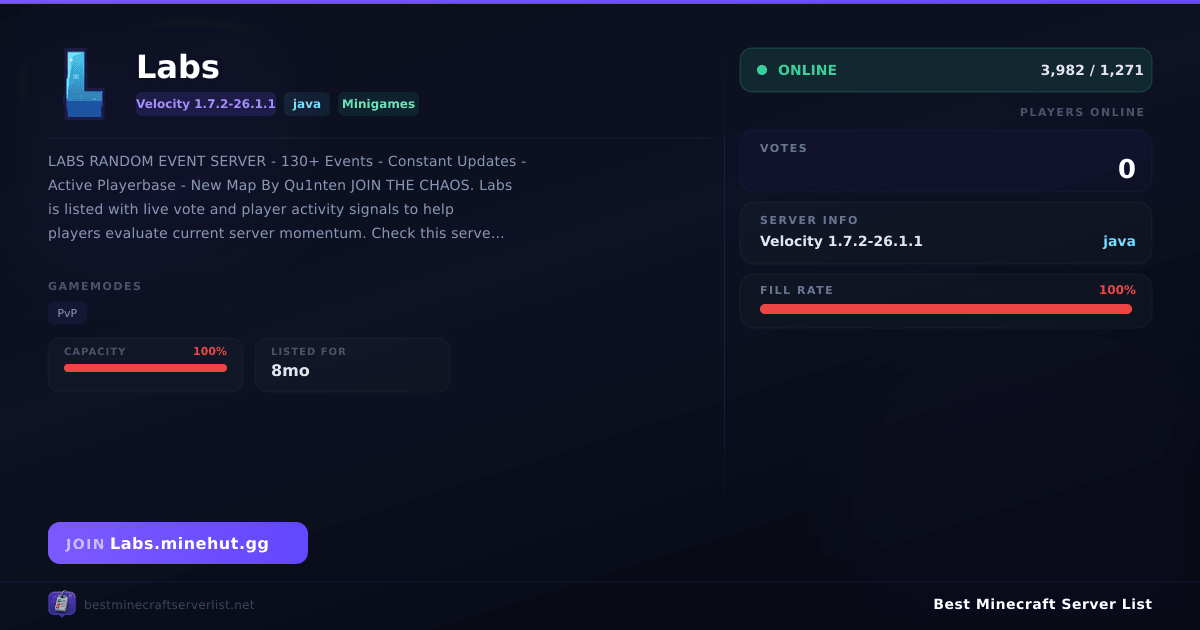
Task: Click the ONLINE status label
Action: tap(807, 70)
